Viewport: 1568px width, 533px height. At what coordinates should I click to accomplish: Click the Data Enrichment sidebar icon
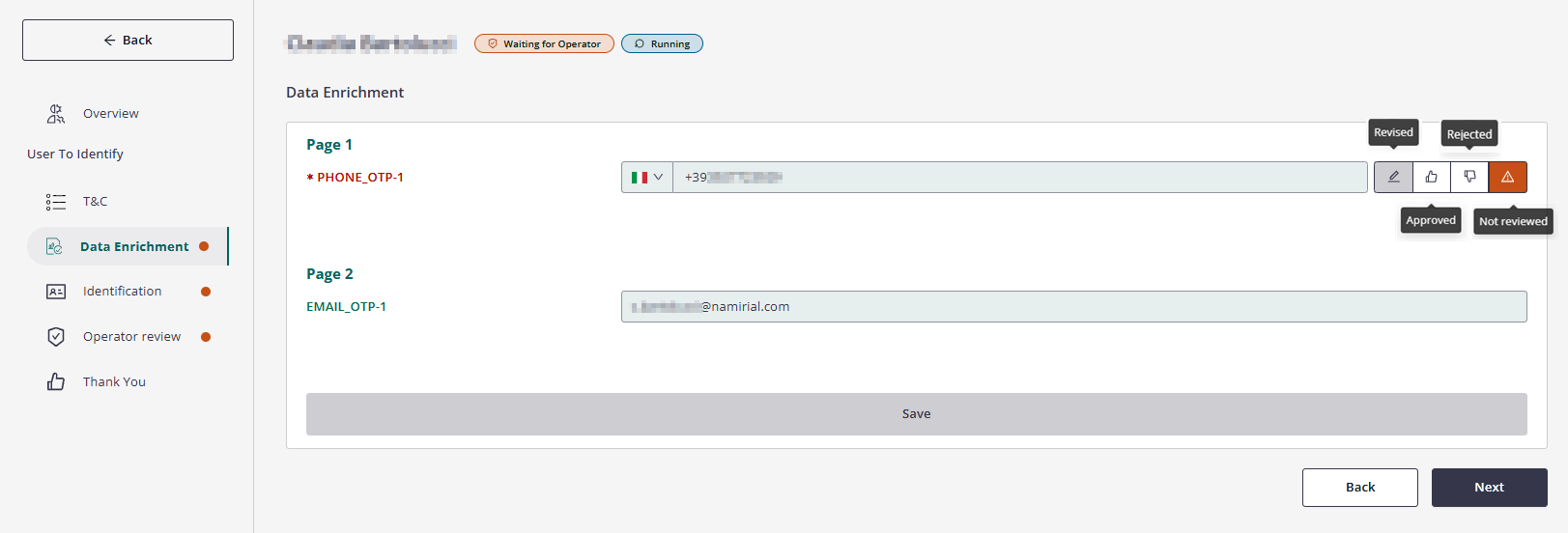55,247
